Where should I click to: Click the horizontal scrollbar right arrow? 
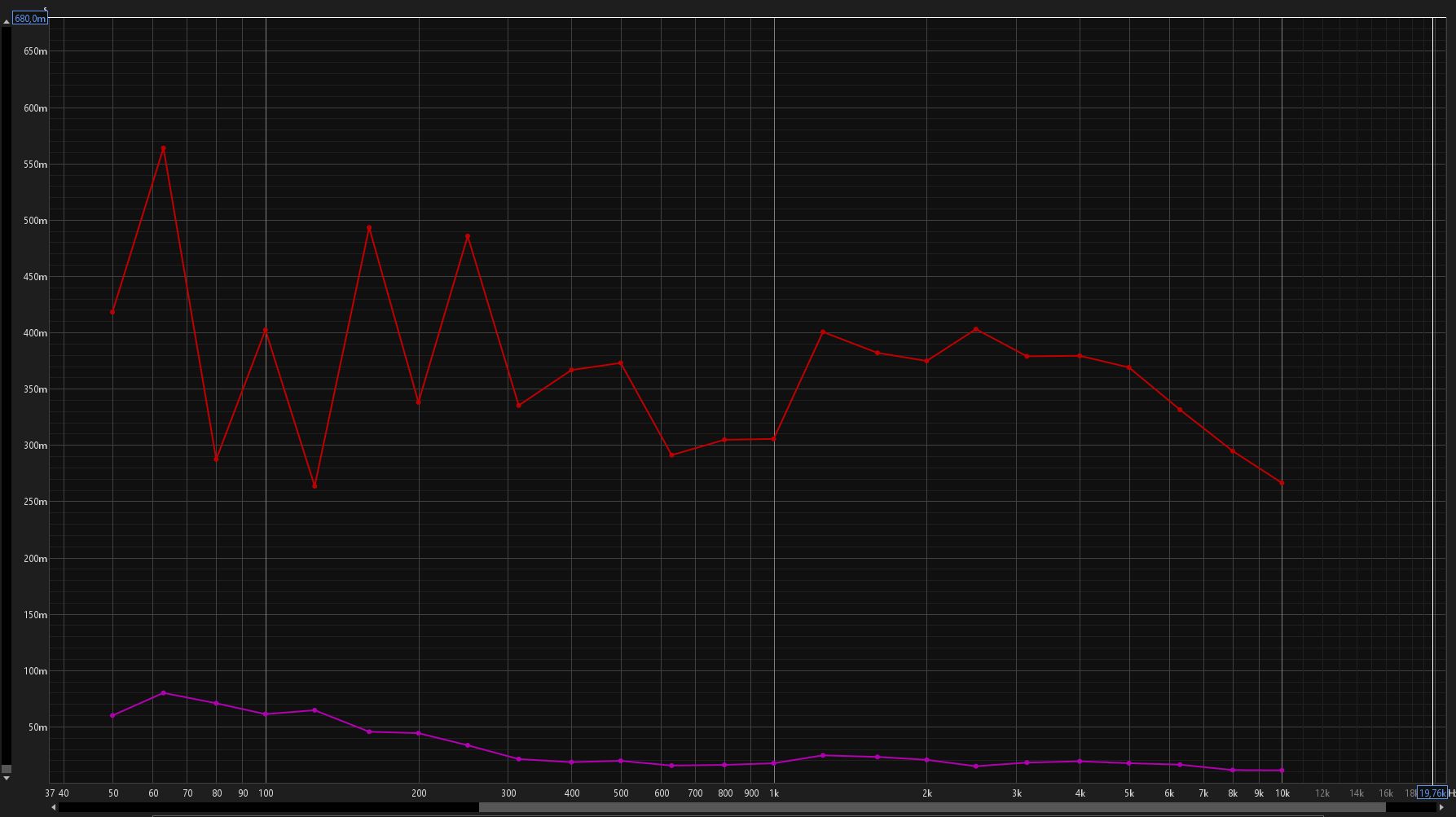(x=1441, y=807)
